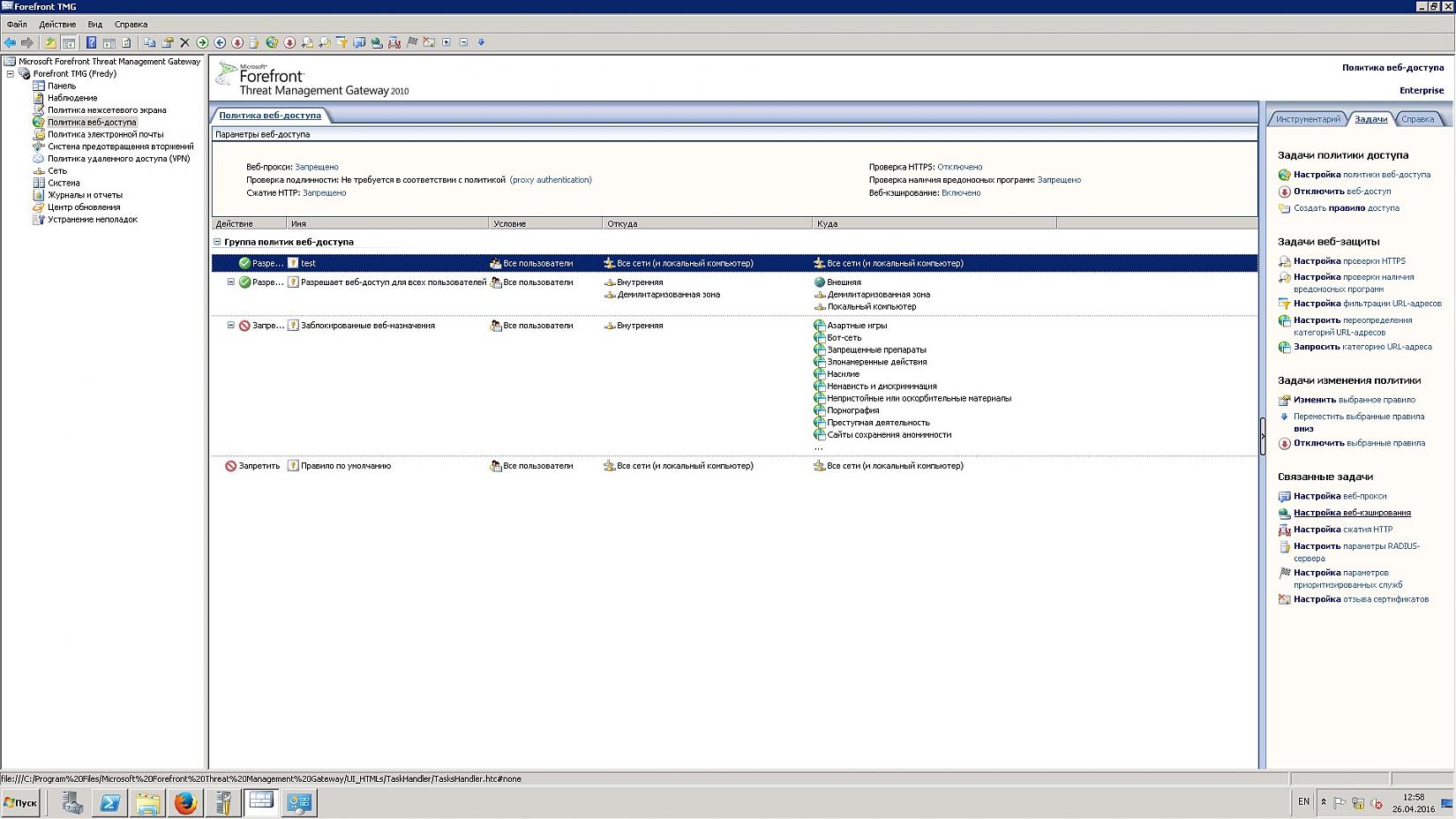This screenshot has height=819, width=1456.
Task: Click the Настройка сжатия HTTP icon
Action: click(x=1285, y=530)
